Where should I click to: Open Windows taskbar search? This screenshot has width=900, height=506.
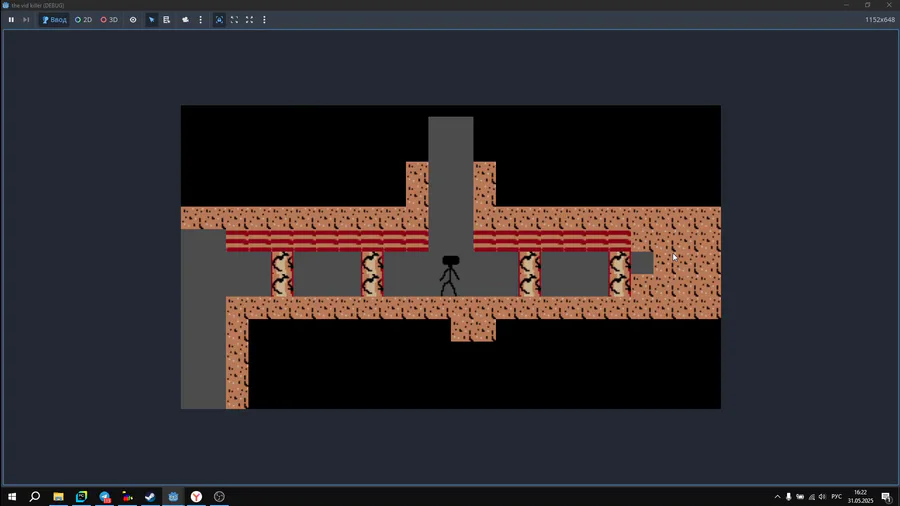coord(34,496)
